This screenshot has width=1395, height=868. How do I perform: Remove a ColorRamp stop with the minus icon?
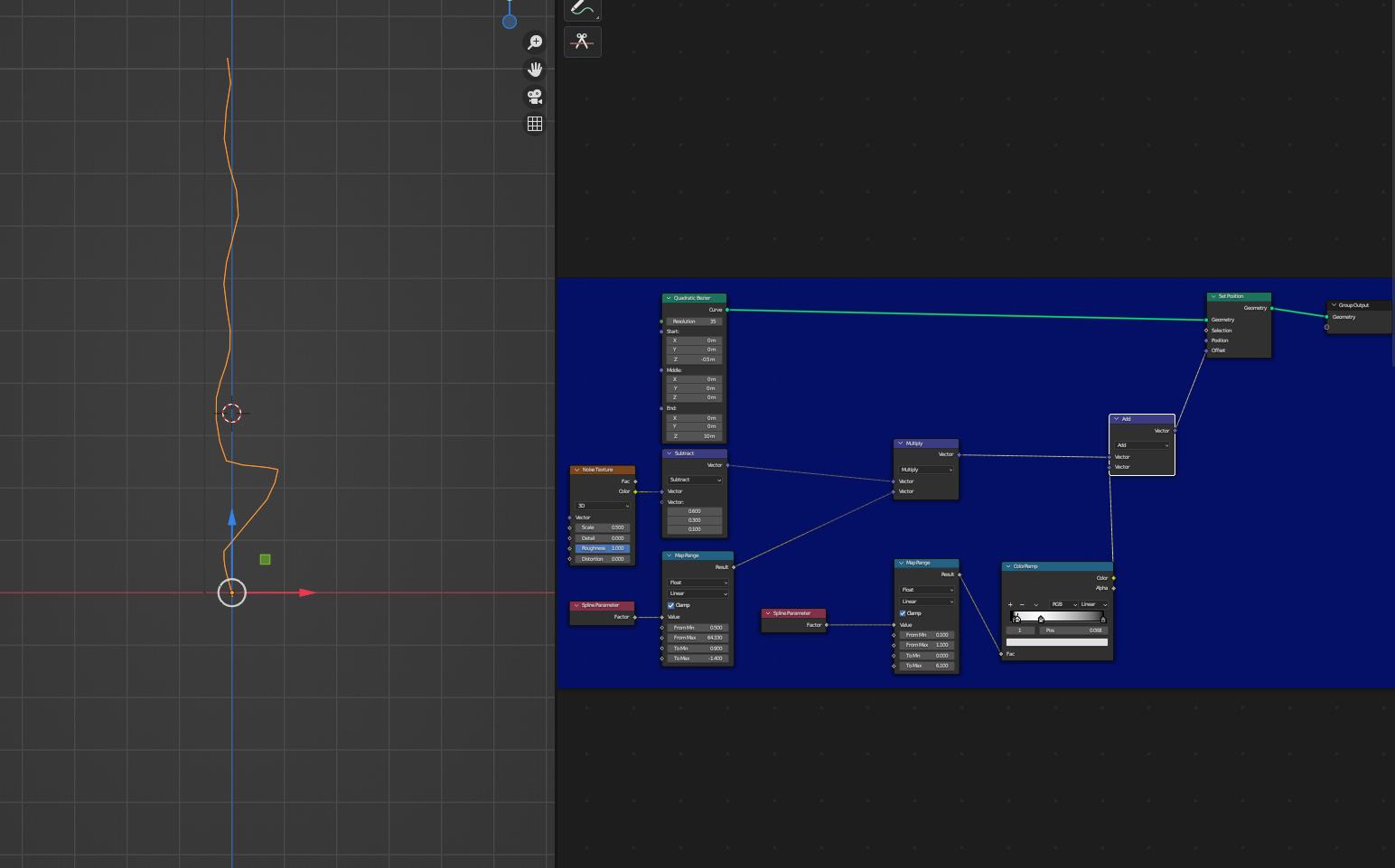click(1022, 604)
